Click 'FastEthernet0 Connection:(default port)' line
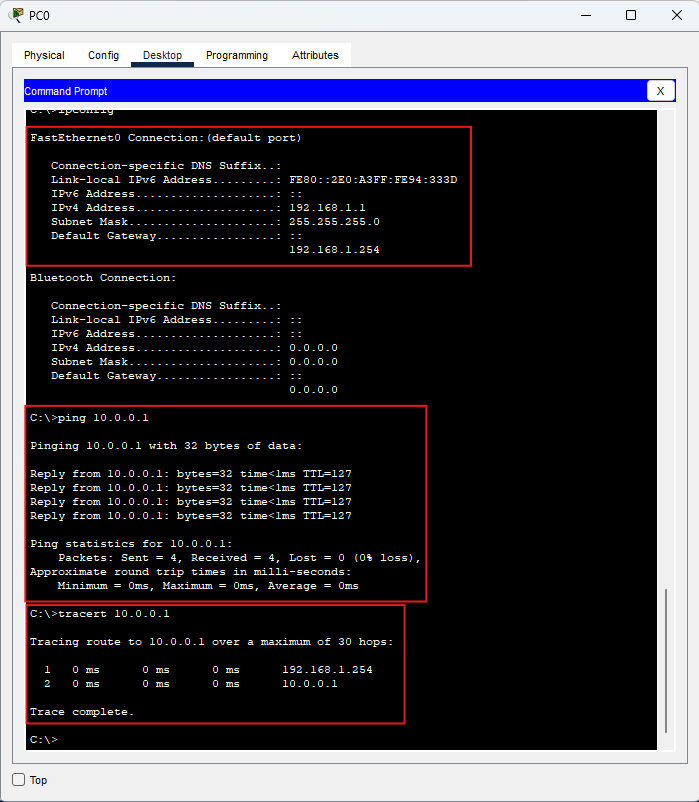 coord(166,138)
